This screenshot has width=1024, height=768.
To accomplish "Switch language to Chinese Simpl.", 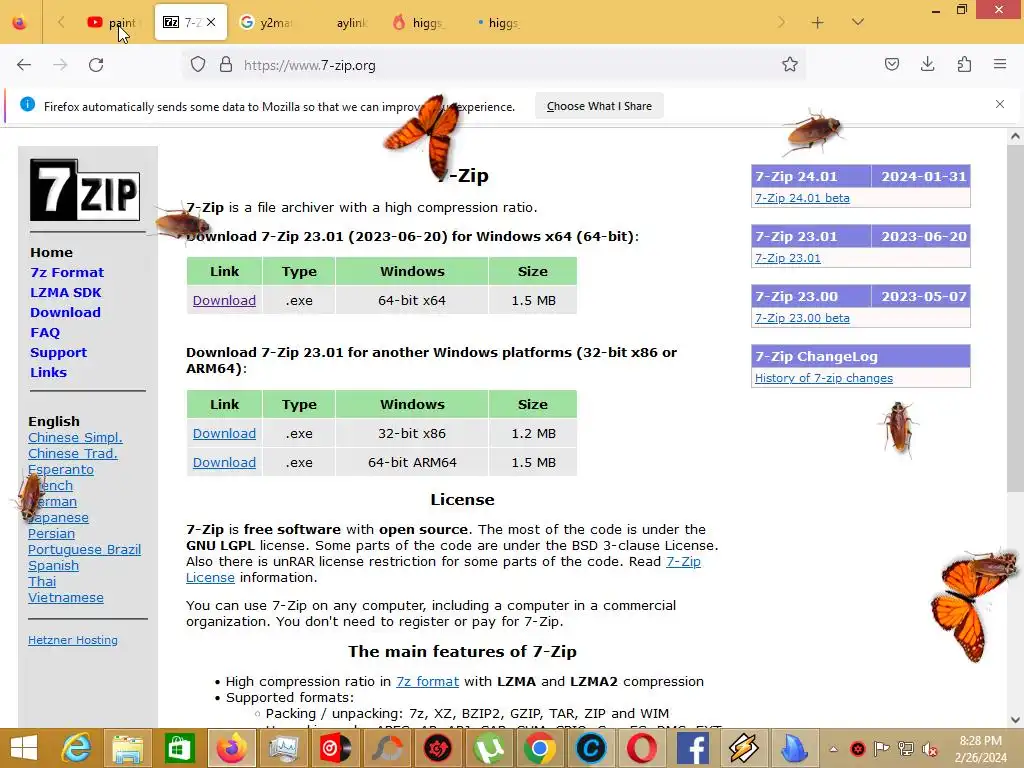I will pos(75,438).
